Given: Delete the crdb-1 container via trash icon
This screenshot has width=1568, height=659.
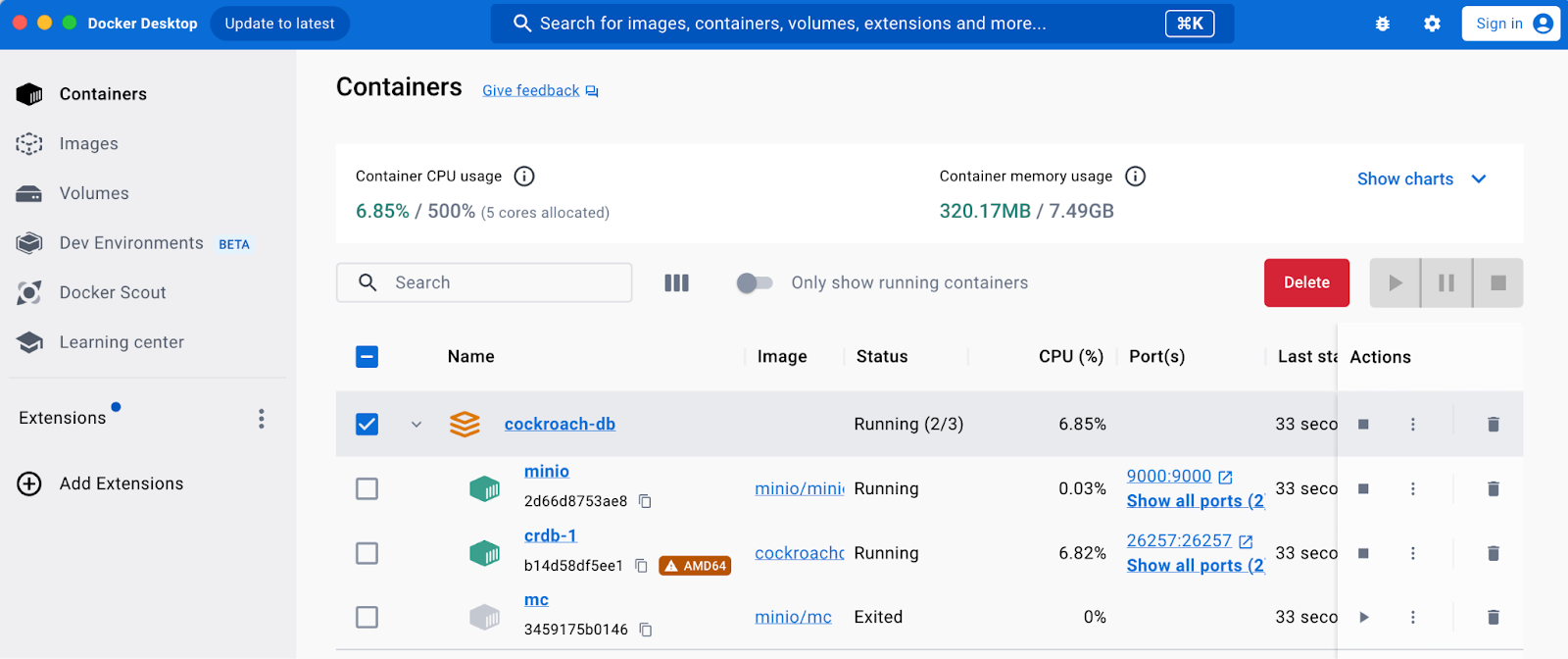Looking at the screenshot, I should (1493, 553).
